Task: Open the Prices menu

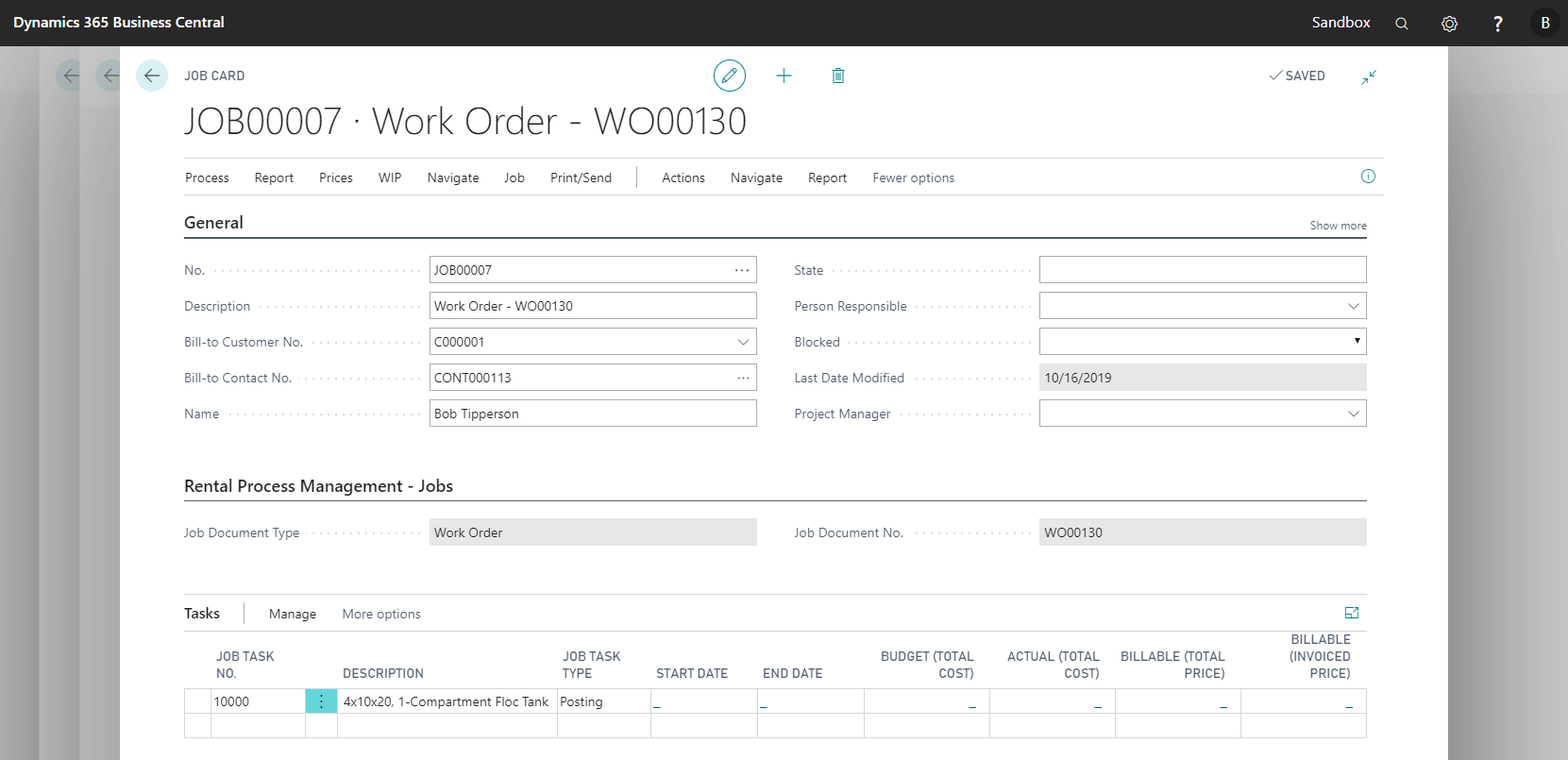Action: pyautogui.click(x=336, y=177)
